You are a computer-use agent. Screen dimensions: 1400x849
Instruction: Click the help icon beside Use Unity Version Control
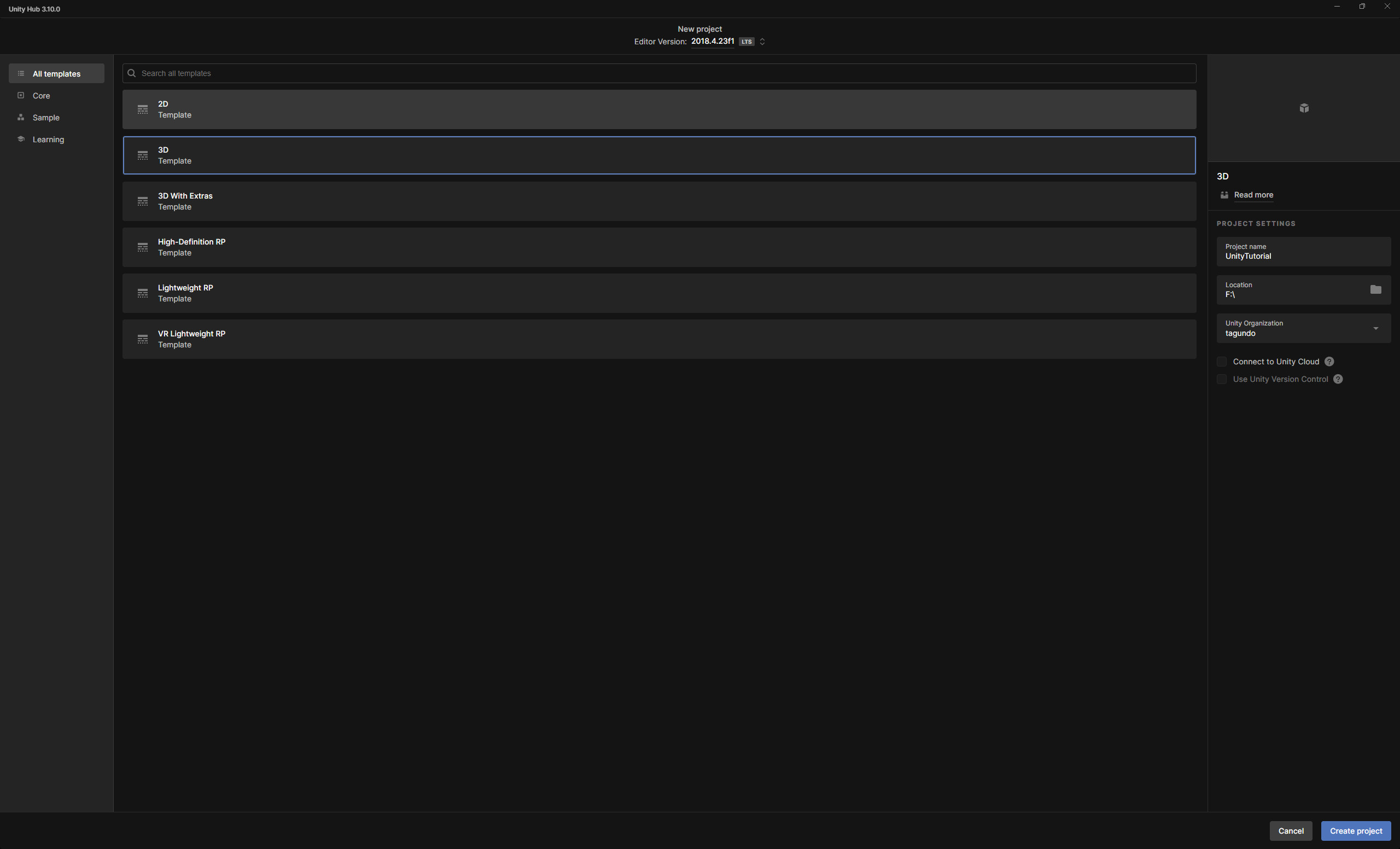tap(1338, 379)
